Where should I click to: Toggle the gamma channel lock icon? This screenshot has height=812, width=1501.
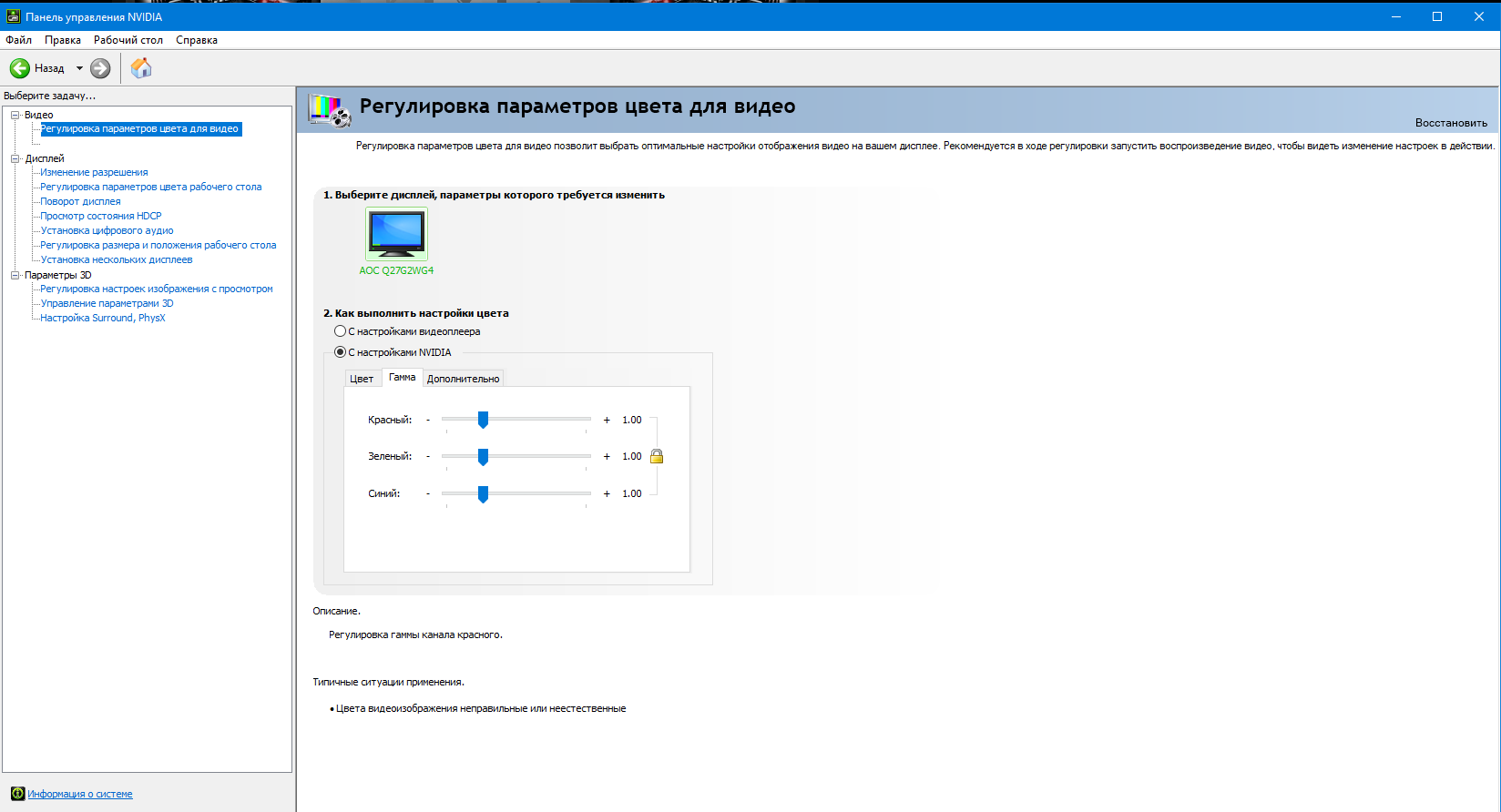click(657, 456)
